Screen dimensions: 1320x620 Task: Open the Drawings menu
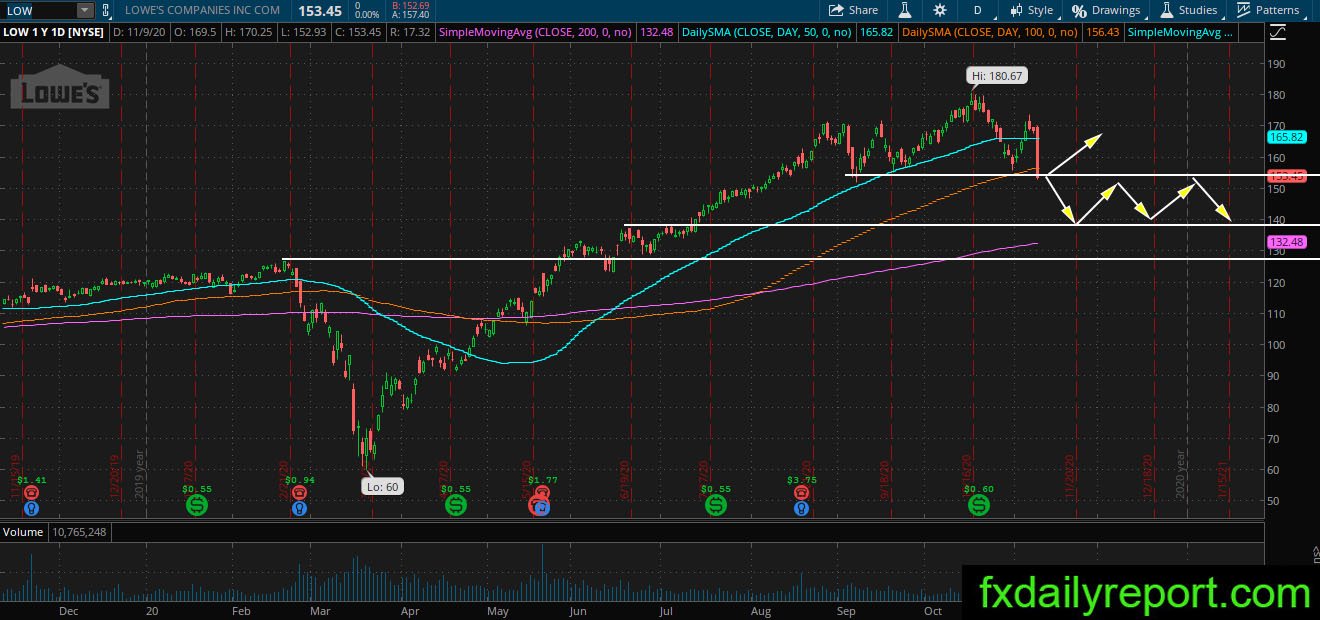click(x=1106, y=10)
